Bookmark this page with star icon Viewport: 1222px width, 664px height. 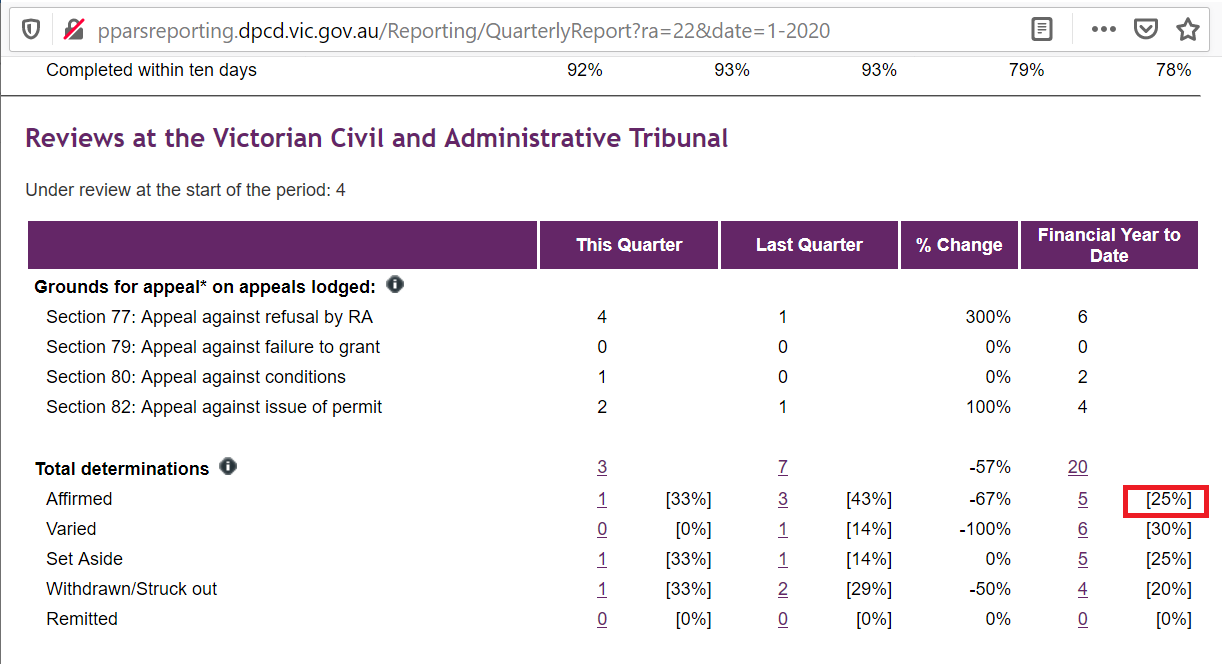(x=1188, y=30)
